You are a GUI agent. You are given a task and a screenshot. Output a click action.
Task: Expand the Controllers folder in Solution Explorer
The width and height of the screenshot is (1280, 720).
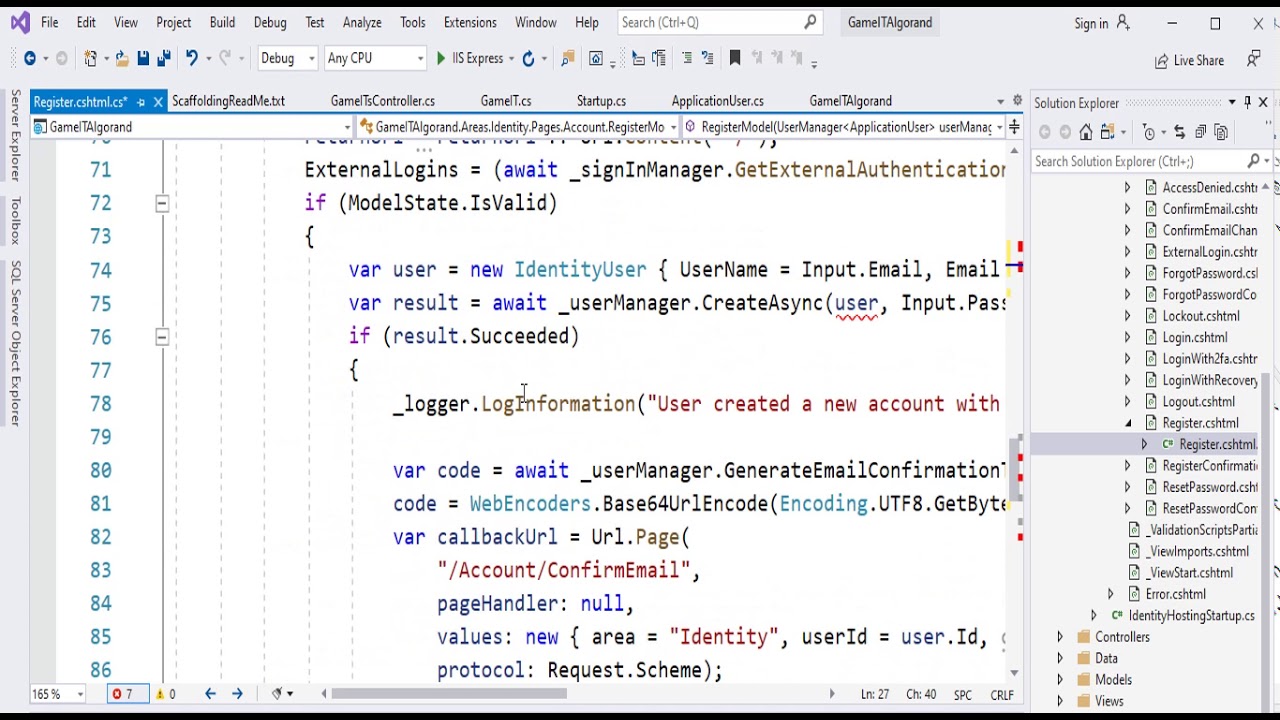point(1060,637)
